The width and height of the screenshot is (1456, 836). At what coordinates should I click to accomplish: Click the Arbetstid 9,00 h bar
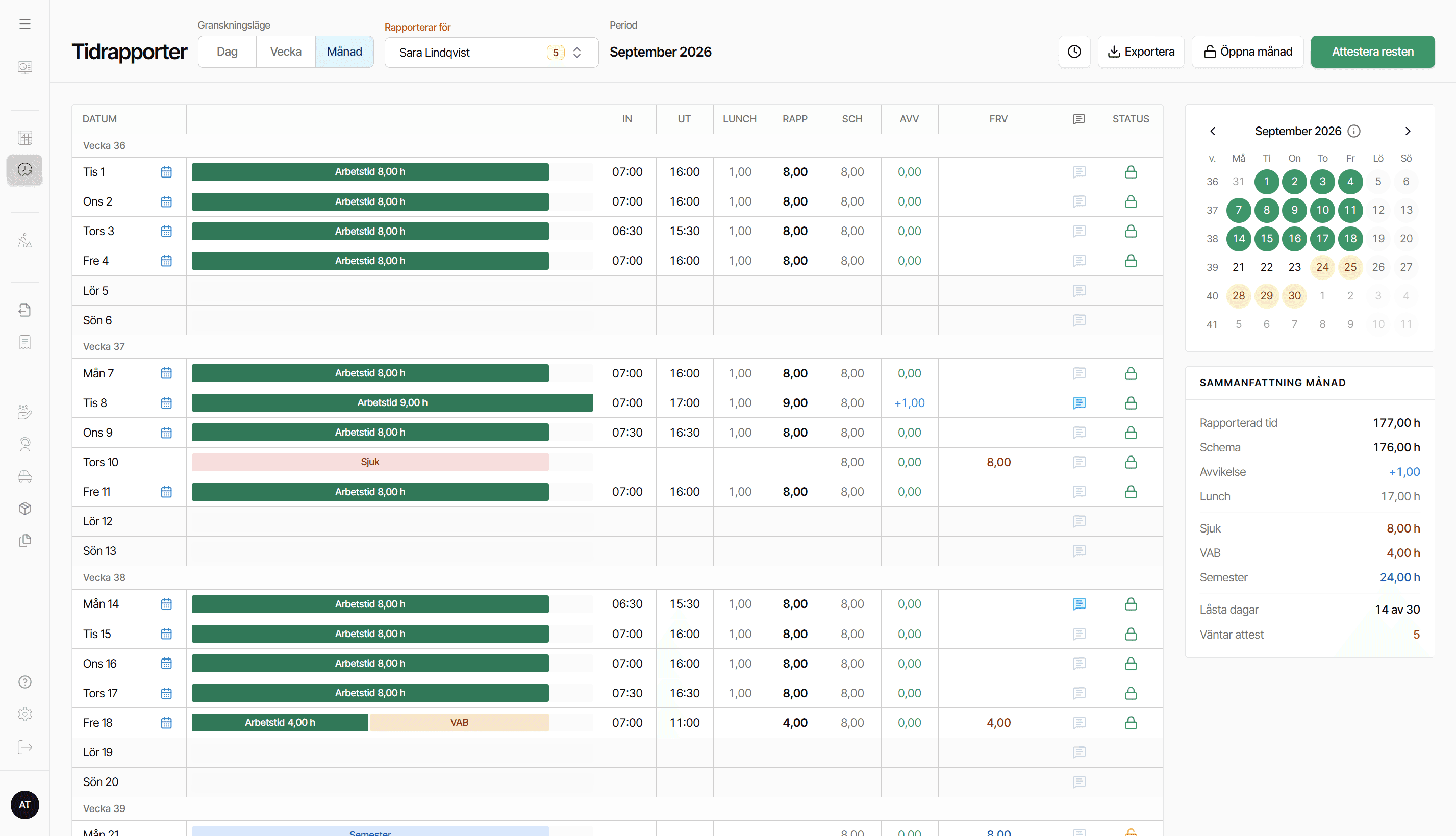coord(392,403)
